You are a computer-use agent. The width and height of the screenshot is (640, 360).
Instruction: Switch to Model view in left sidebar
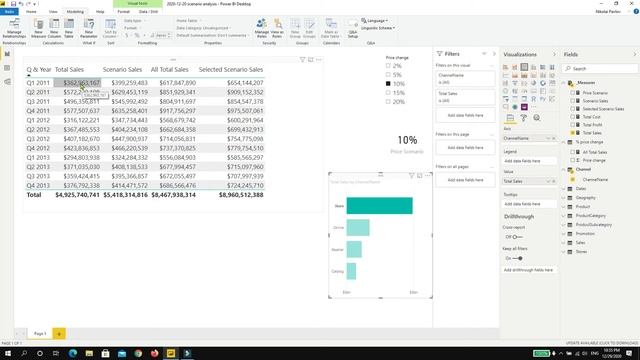tap(7, 82)
